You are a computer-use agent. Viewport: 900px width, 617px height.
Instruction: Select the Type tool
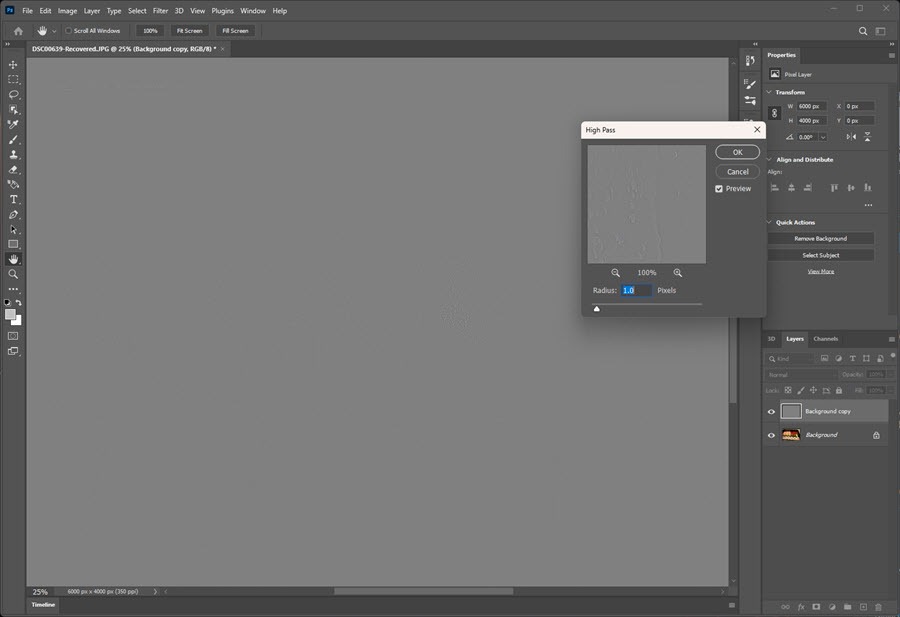(x=13, y=199)
